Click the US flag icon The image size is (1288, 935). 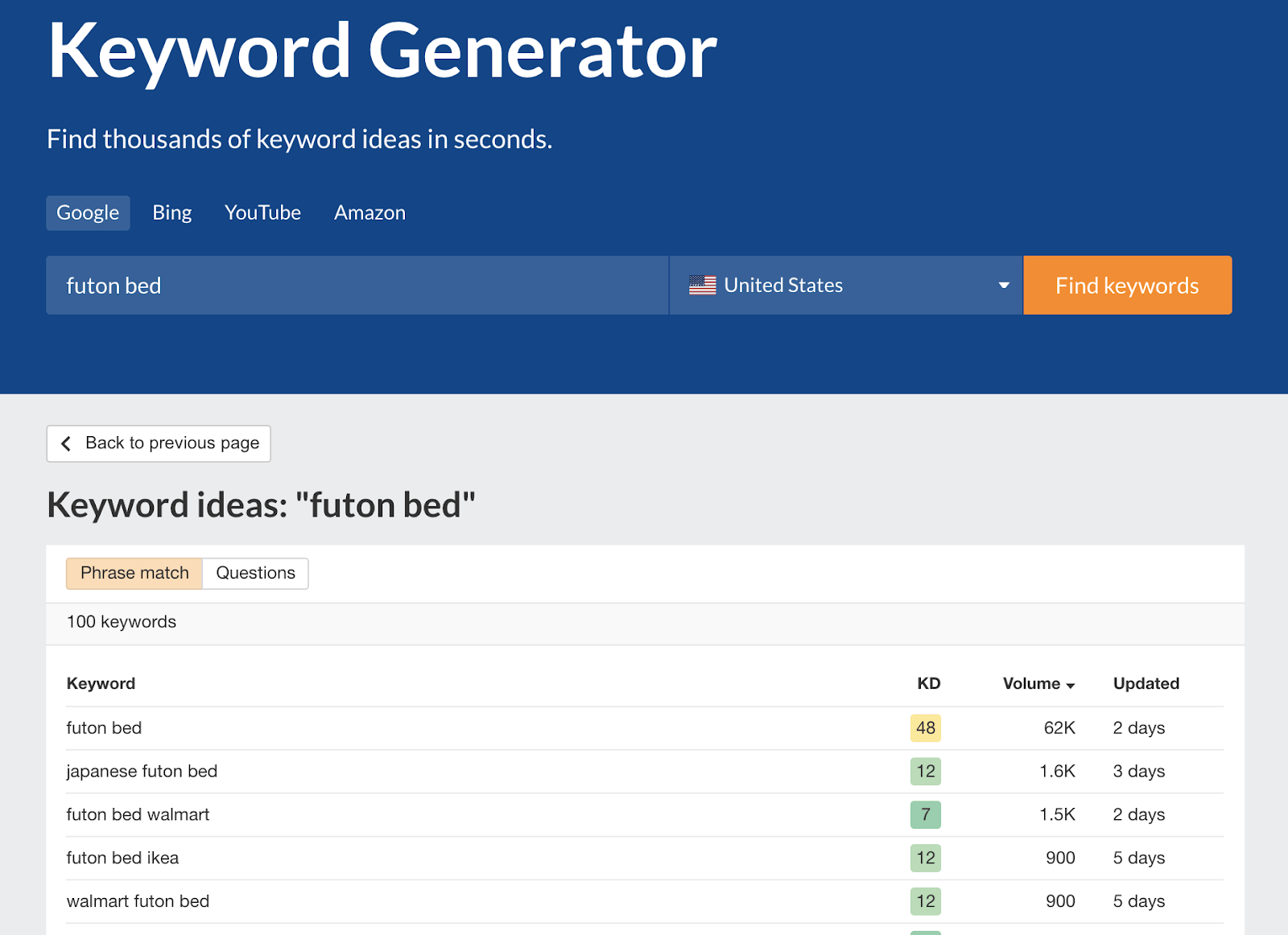pyautogui.click(x=702, y=286)
